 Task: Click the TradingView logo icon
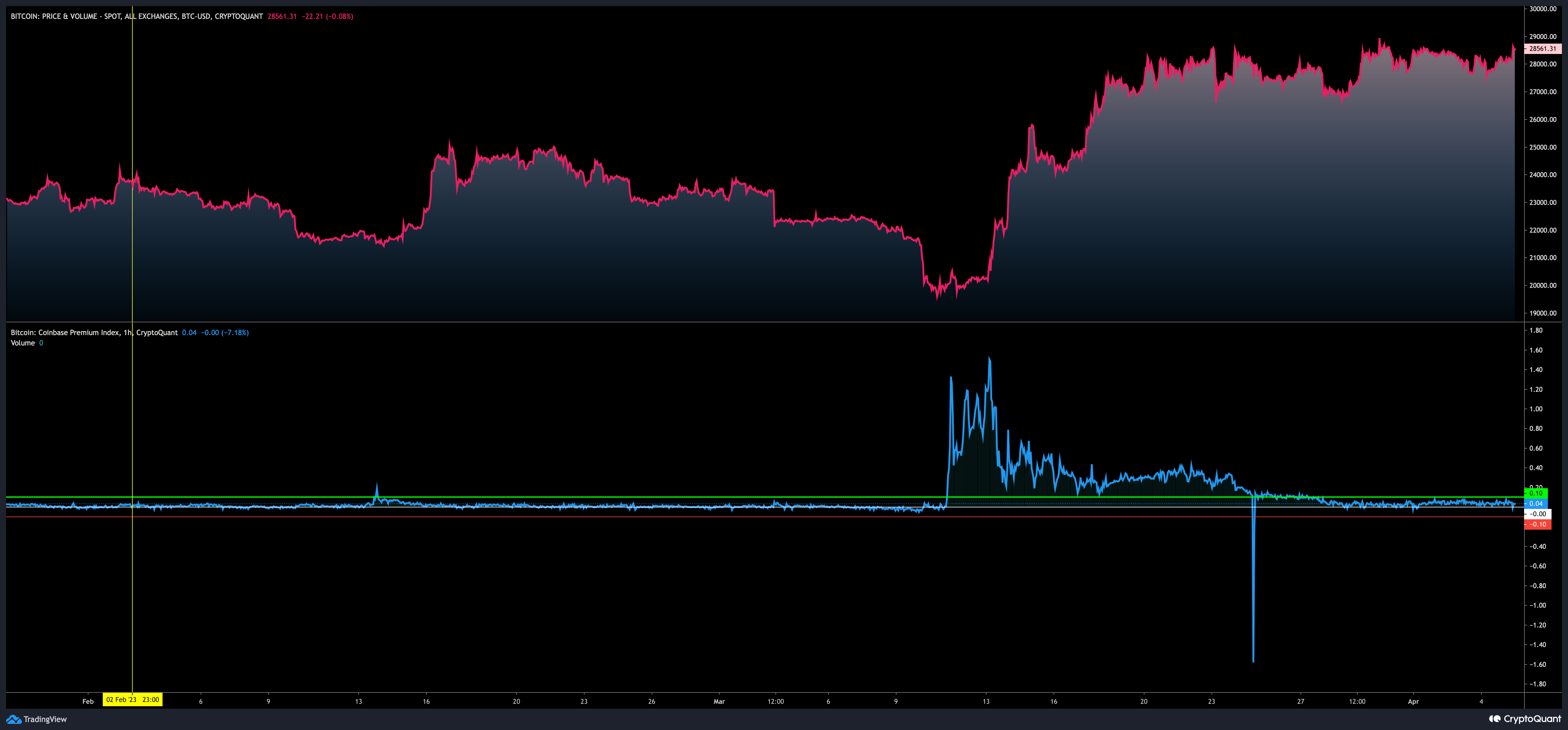click(13, 720)
